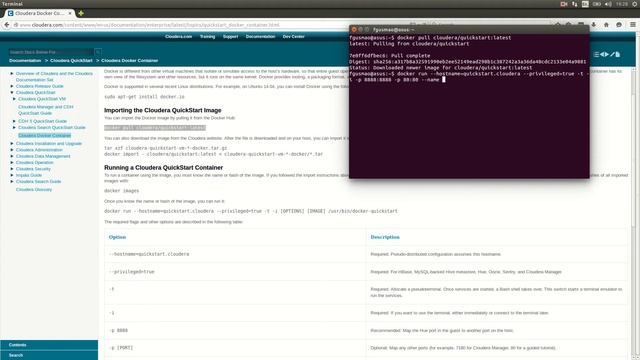Click the page vertical scrollbar
Viewport: 640px width, 360px height.
[634, 214]
